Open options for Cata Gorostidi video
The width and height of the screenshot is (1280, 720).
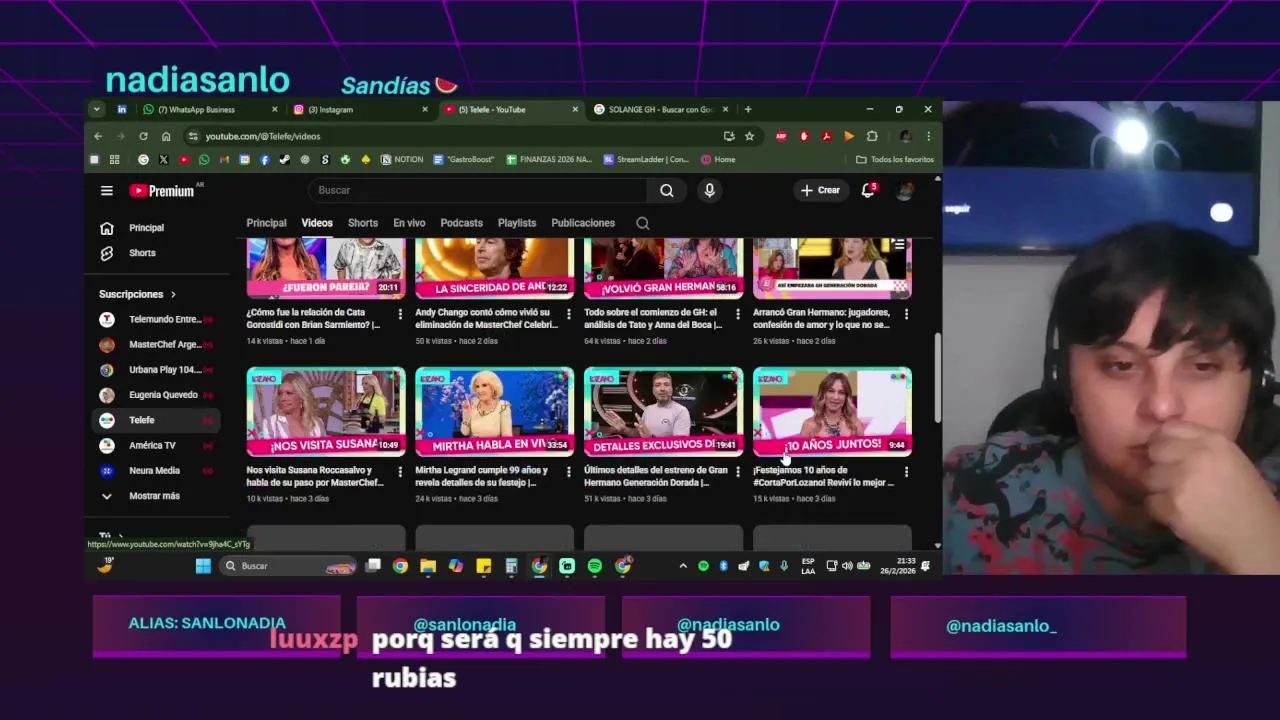400,314
